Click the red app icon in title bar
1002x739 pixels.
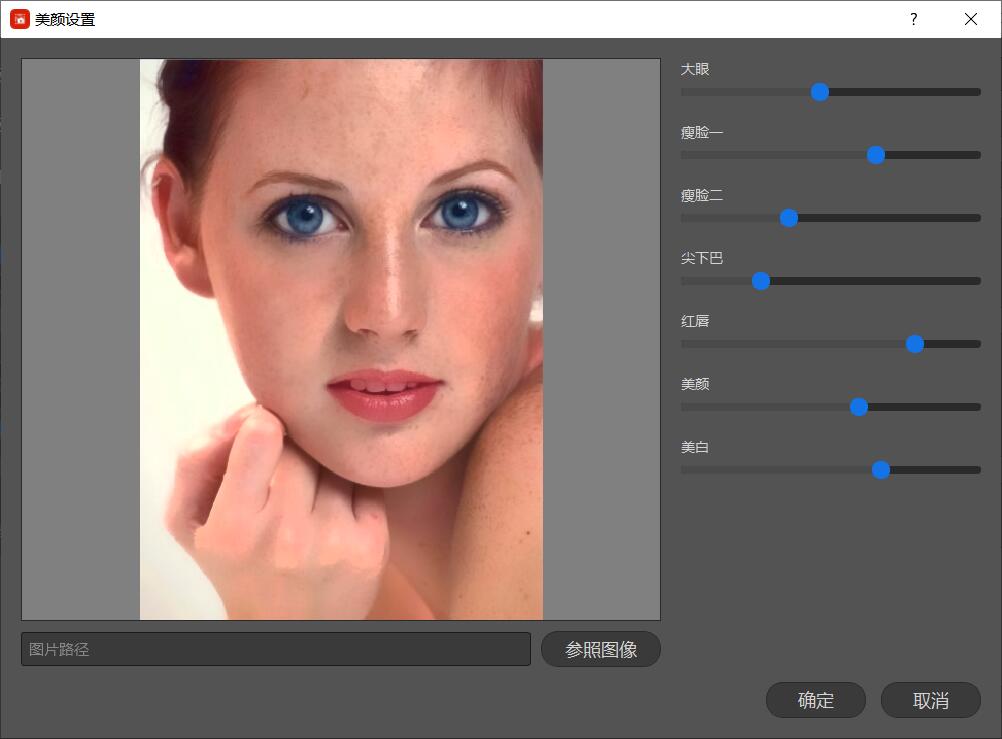(x=19, y=19)
